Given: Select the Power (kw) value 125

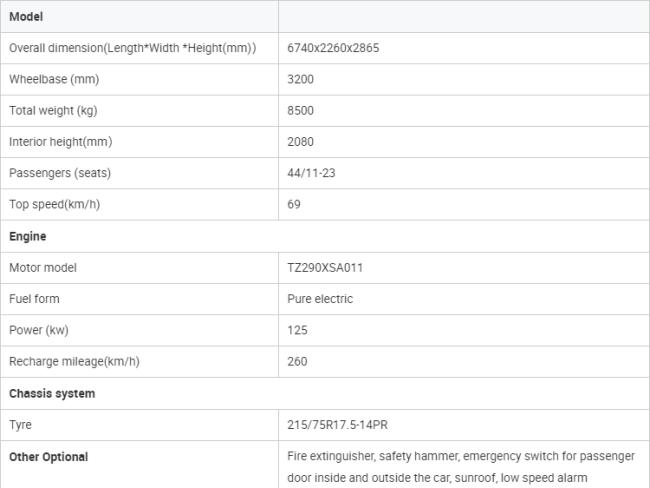Looking at the screenshot, I should tap(297, 330).
